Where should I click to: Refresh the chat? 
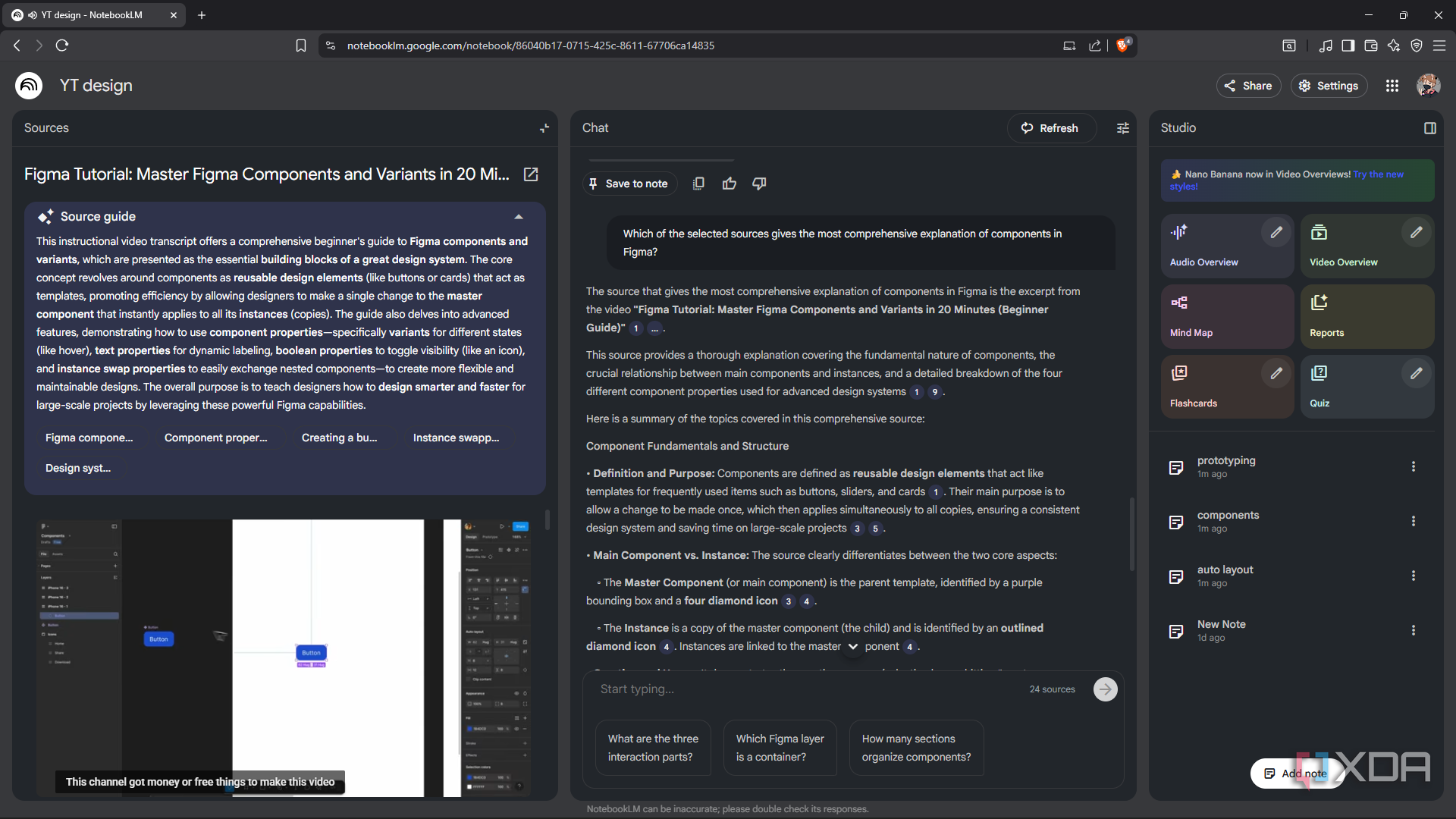[x=1051, y=128]
